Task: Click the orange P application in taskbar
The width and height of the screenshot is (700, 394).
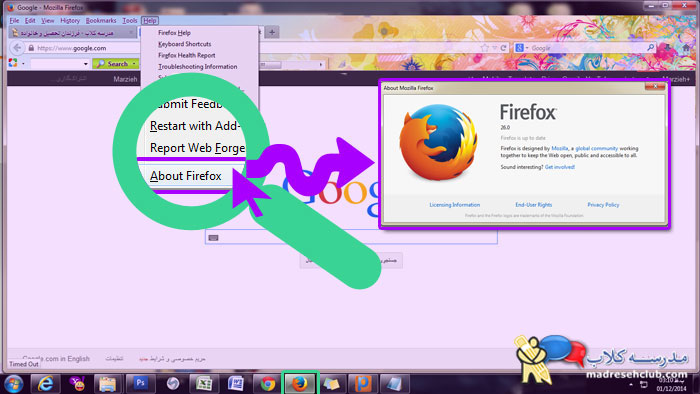Action: (x=363, y=384)
